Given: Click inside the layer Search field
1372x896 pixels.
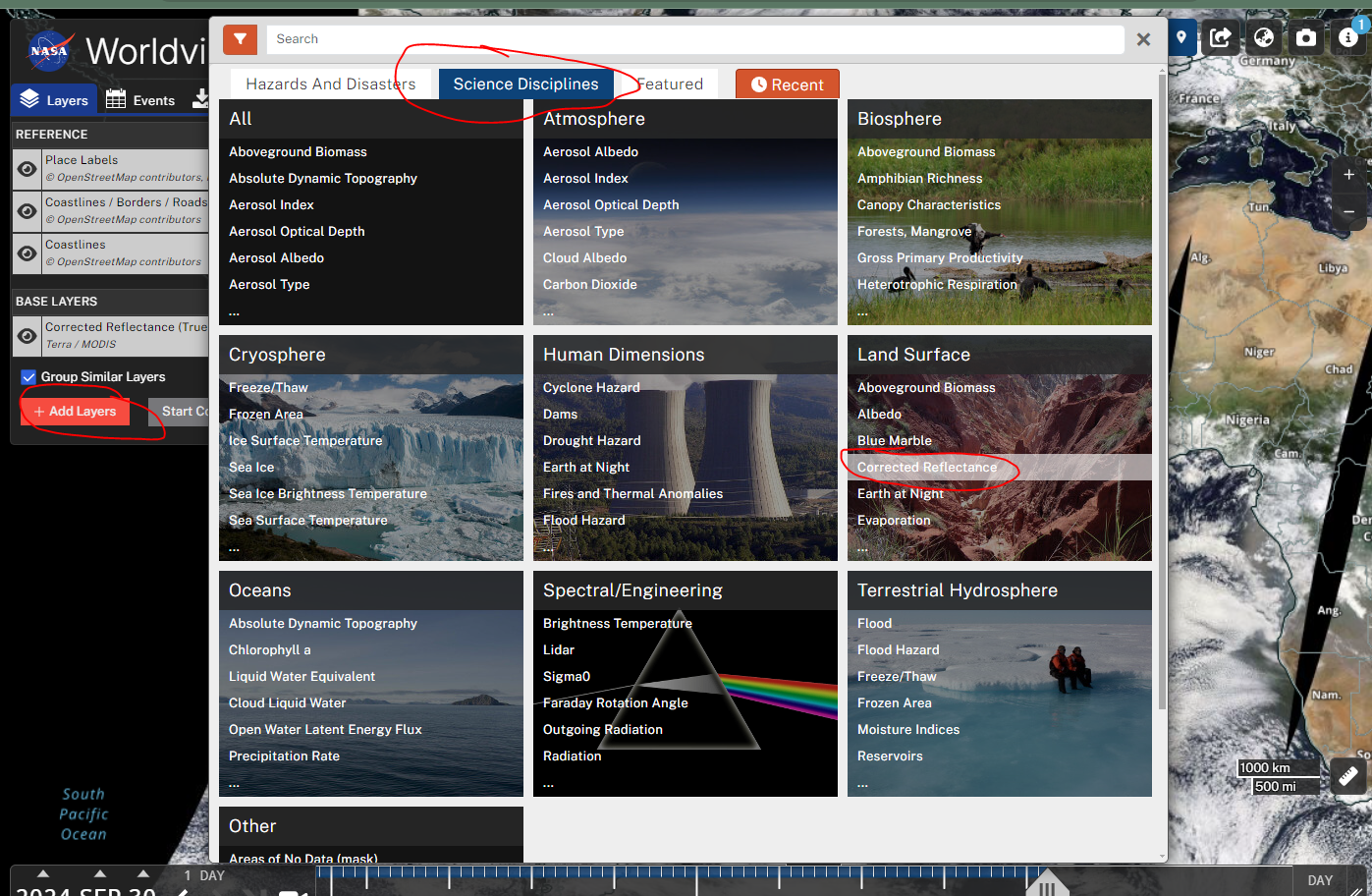Looking at the screenshot, I should [x=694, y=39].
